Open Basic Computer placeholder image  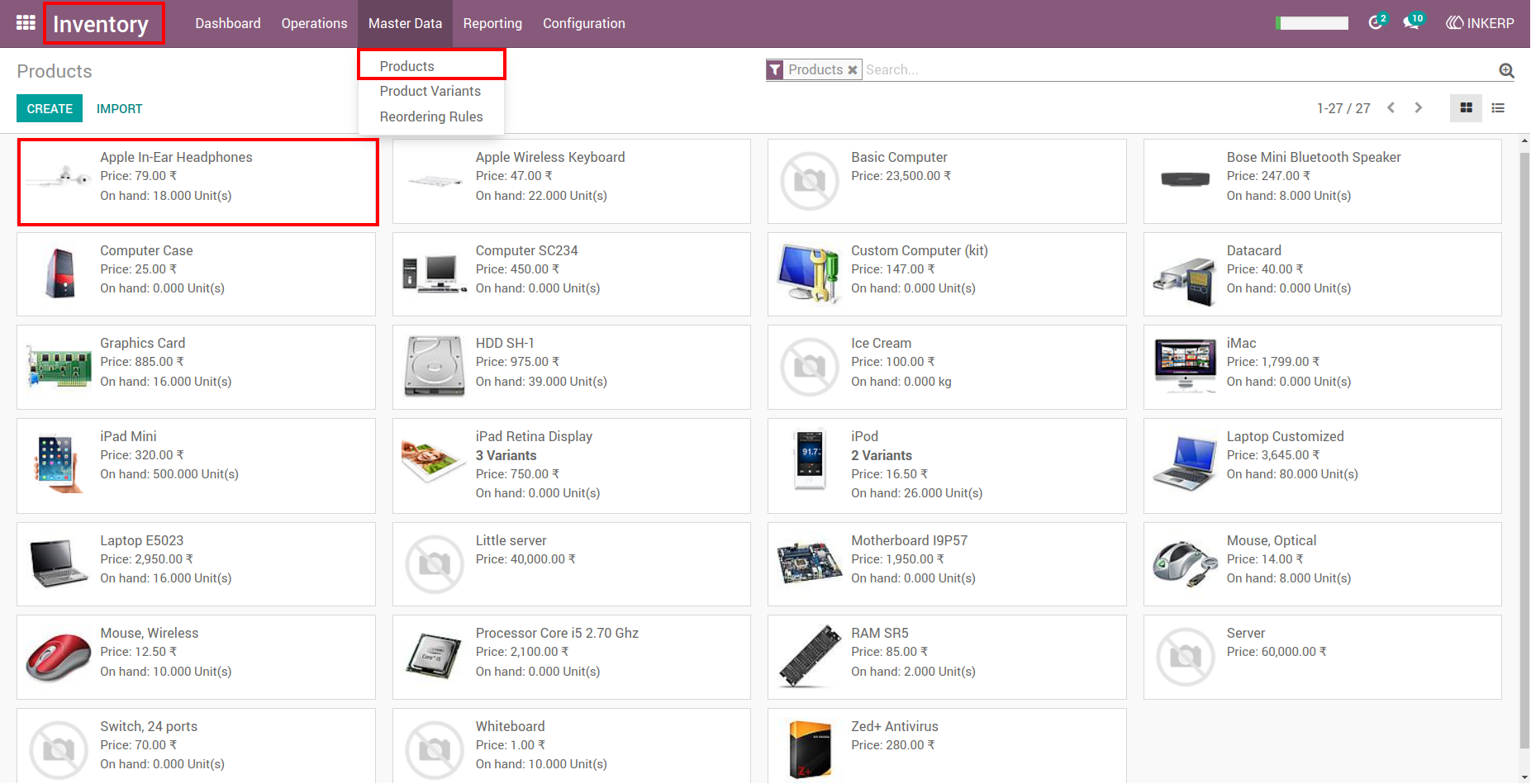(x=810, y=180)
